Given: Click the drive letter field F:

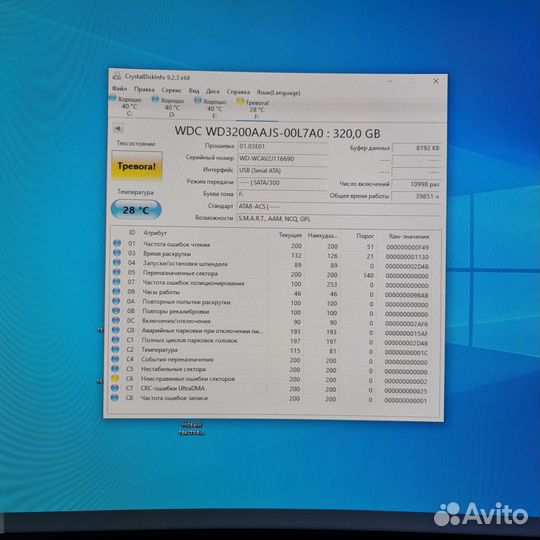Looking at the screenshot, I should tap(282, 195).
